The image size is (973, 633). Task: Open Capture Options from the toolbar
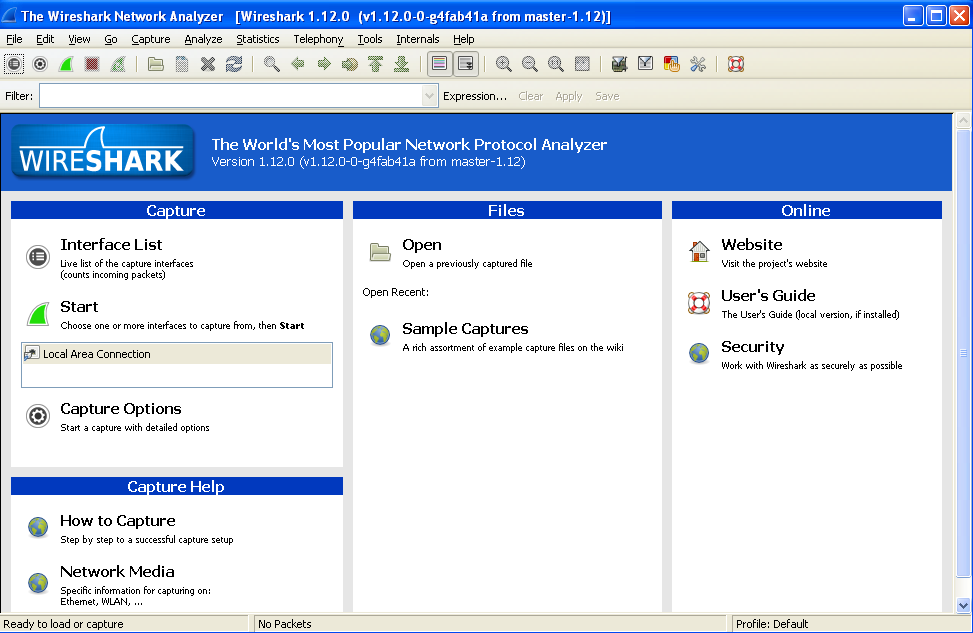[40, 64]
